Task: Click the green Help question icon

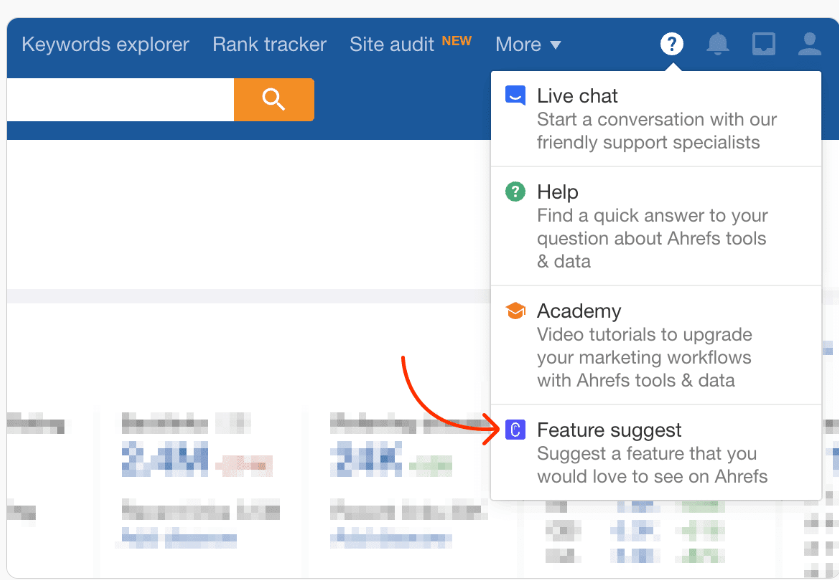Action: pyautogui.click(x=515, y=192)
